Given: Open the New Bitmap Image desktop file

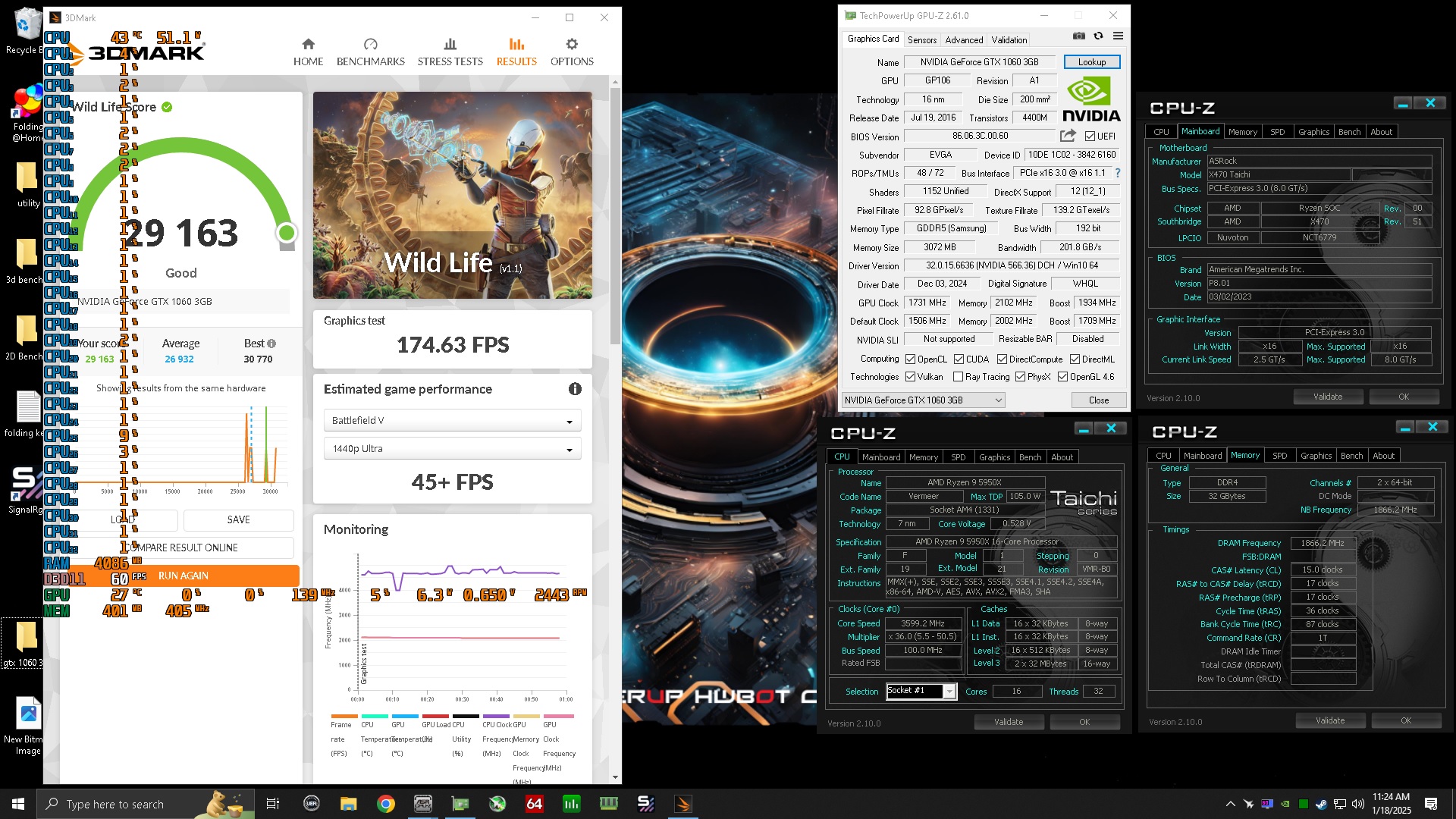Looking at the screenshot, I should (27, 726).
